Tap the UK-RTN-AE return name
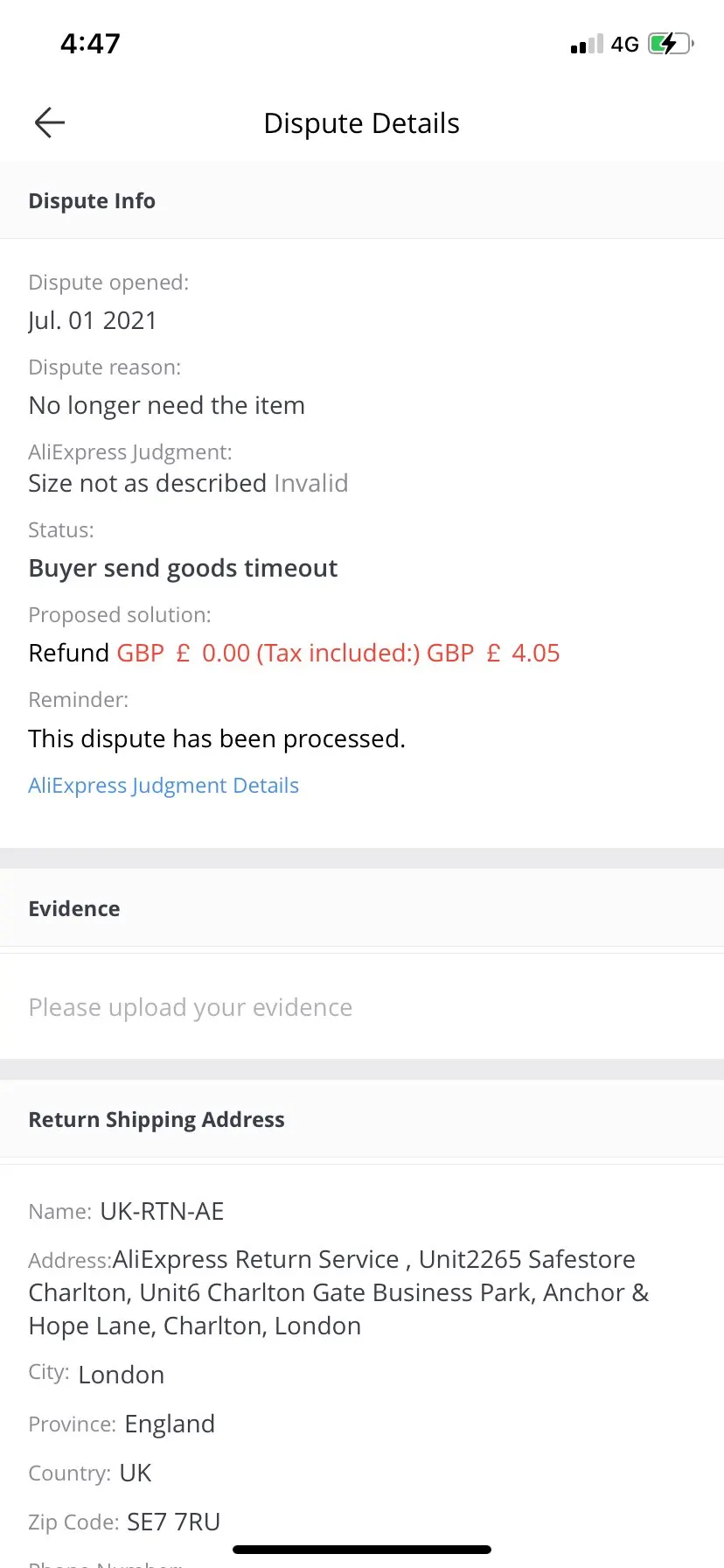Image resolution: width=724 pixels, height=1568 pixels. click(x=162, y=1211)
